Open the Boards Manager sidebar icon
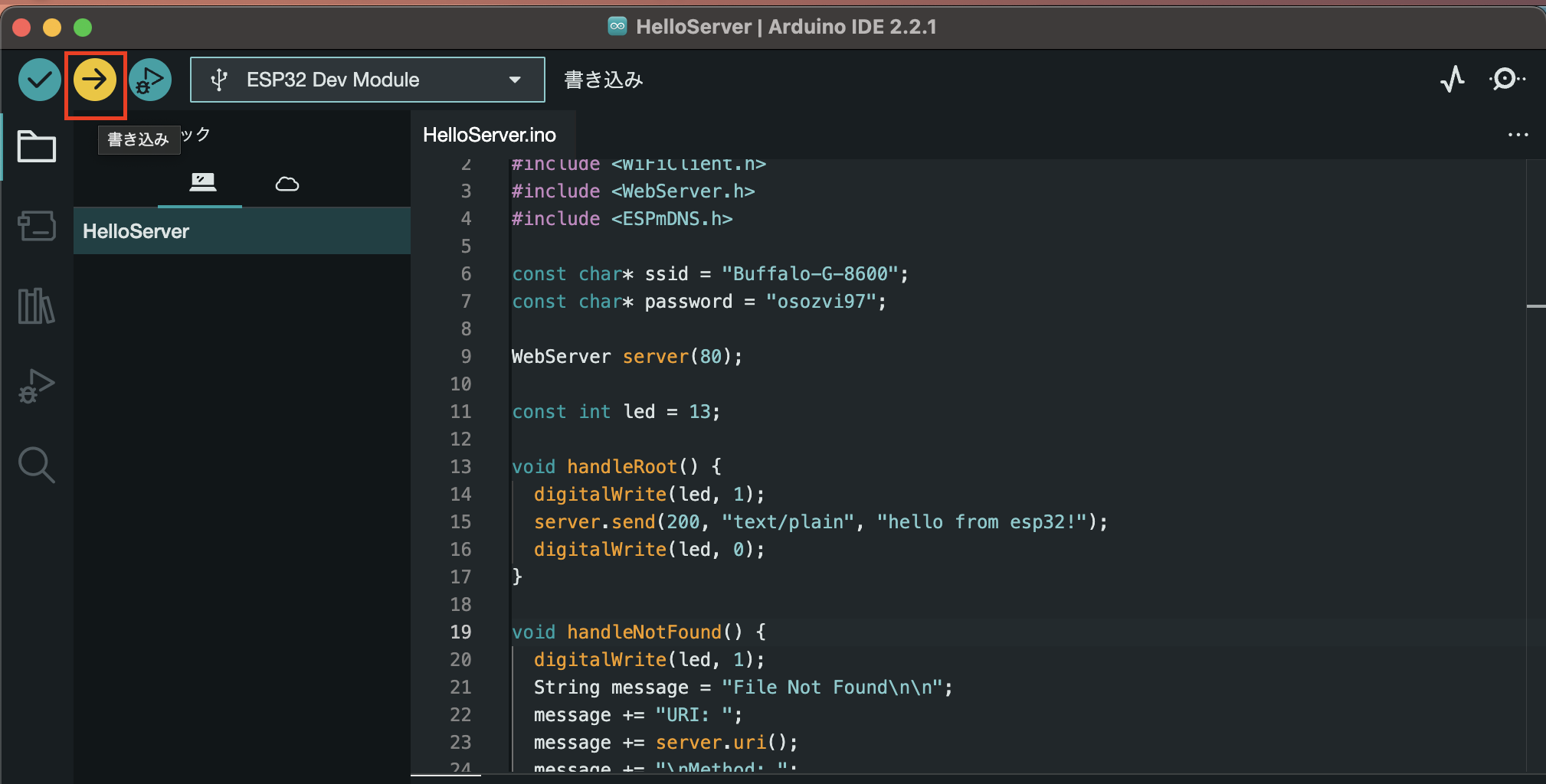This screenshot has height=784, width=1546. [x=36, y=226]
